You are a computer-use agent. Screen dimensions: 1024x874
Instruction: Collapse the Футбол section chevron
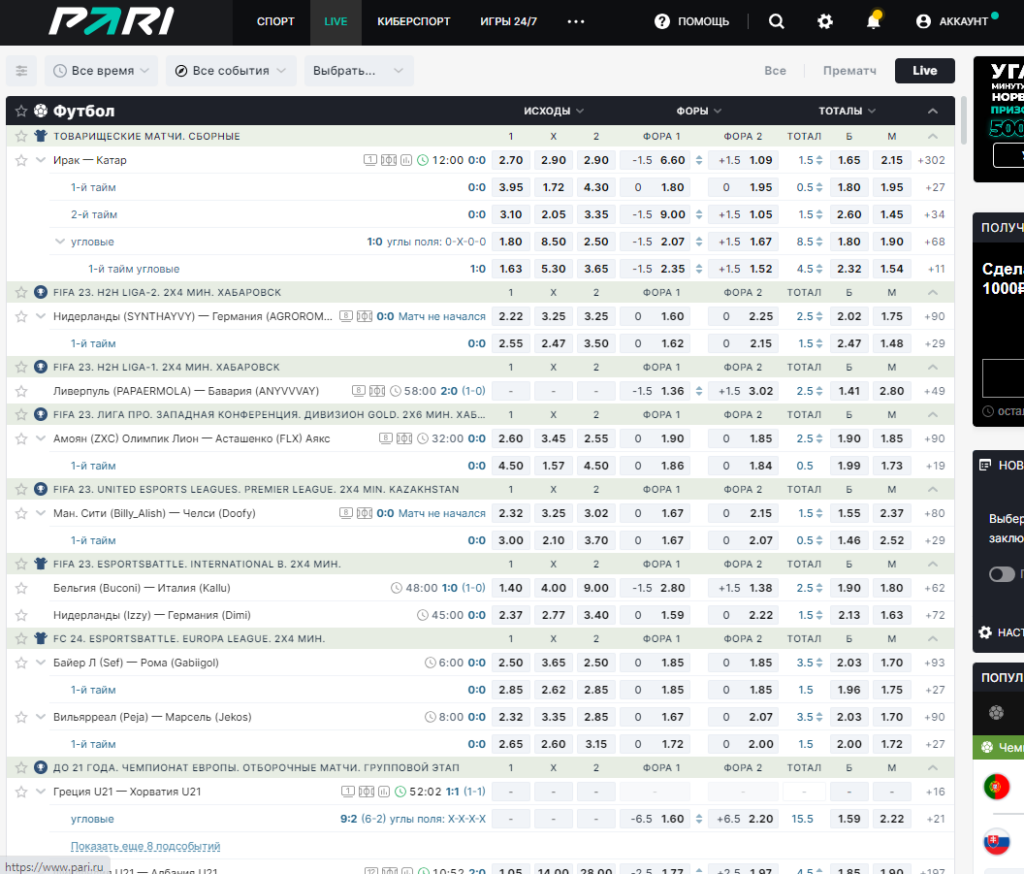click(x=933, y=111)
